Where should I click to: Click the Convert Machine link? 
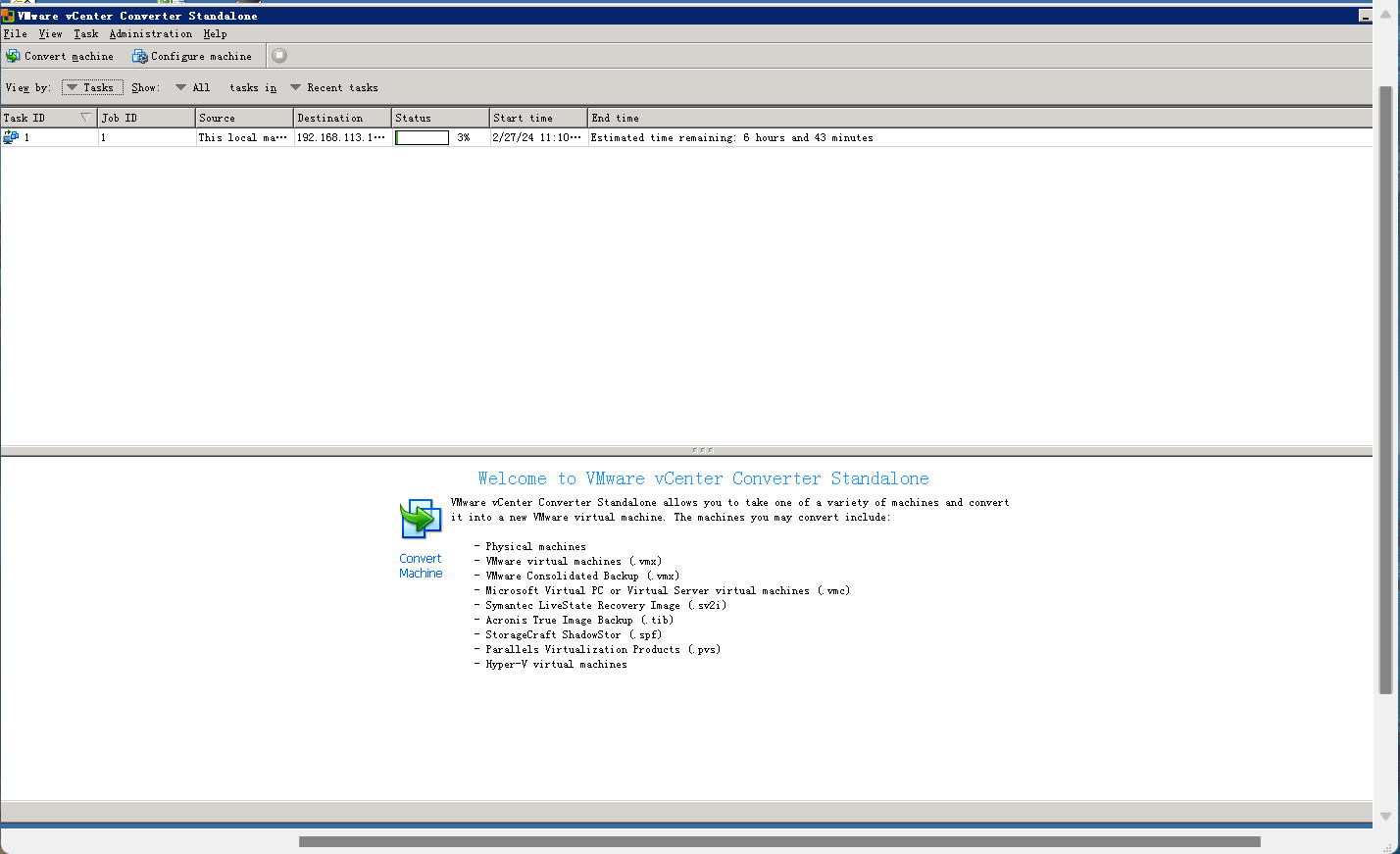coord(421,566)
